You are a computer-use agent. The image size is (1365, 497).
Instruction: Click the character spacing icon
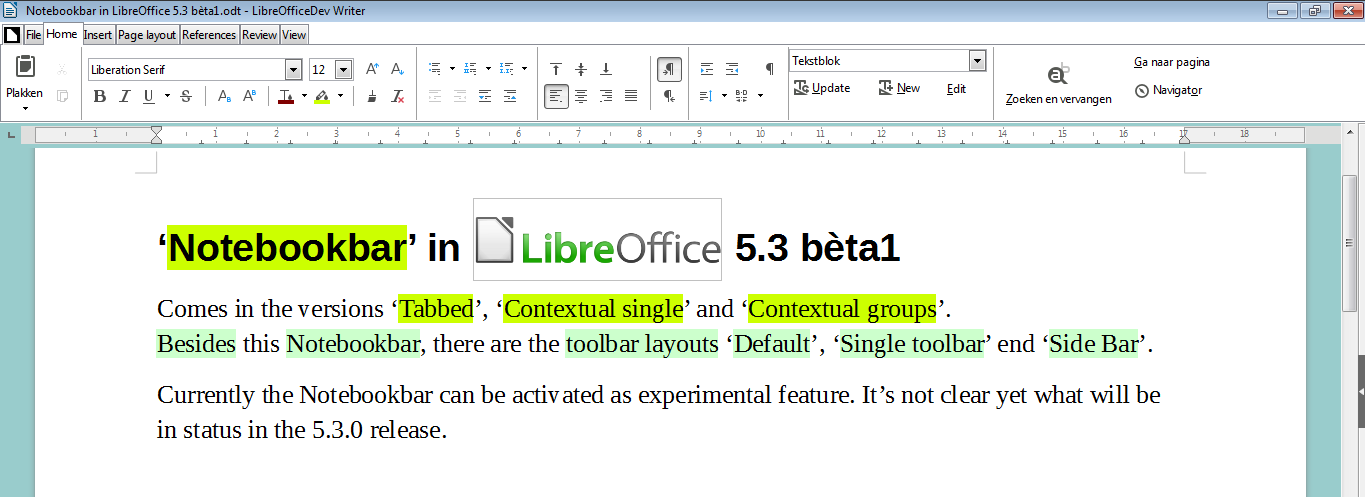pyautogui.click(x=741, y=96)
